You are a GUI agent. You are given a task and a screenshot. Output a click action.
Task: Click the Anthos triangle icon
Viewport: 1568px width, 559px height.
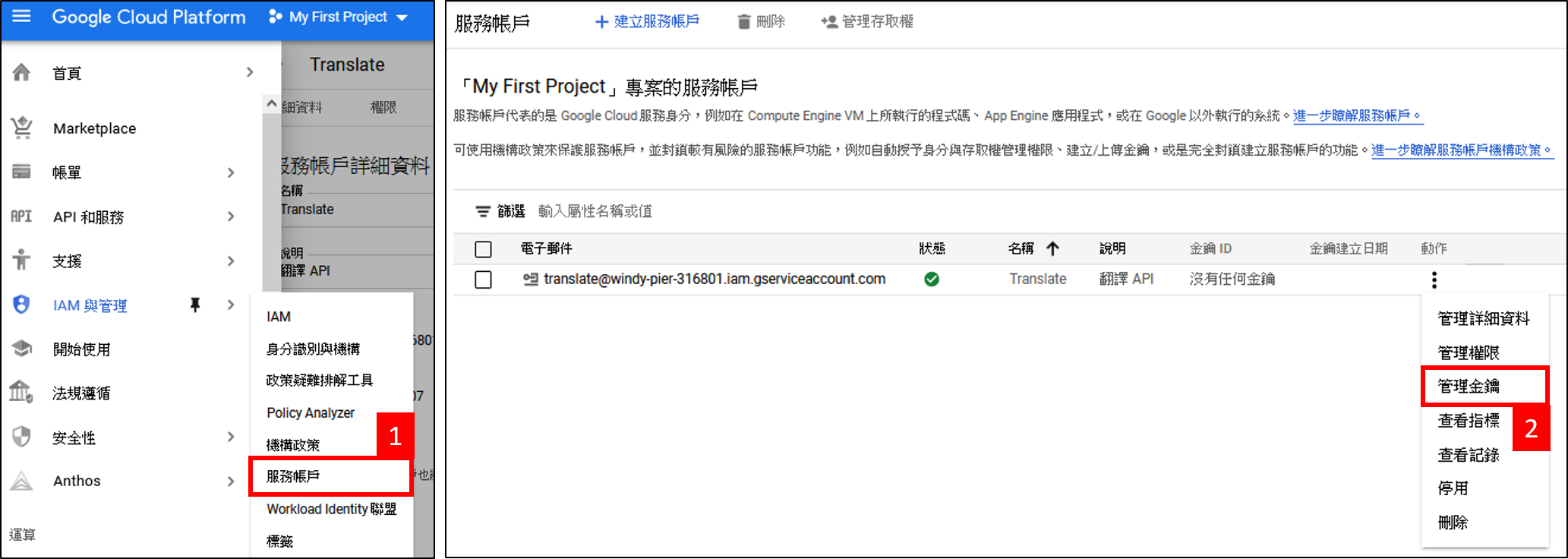(21, 481)
